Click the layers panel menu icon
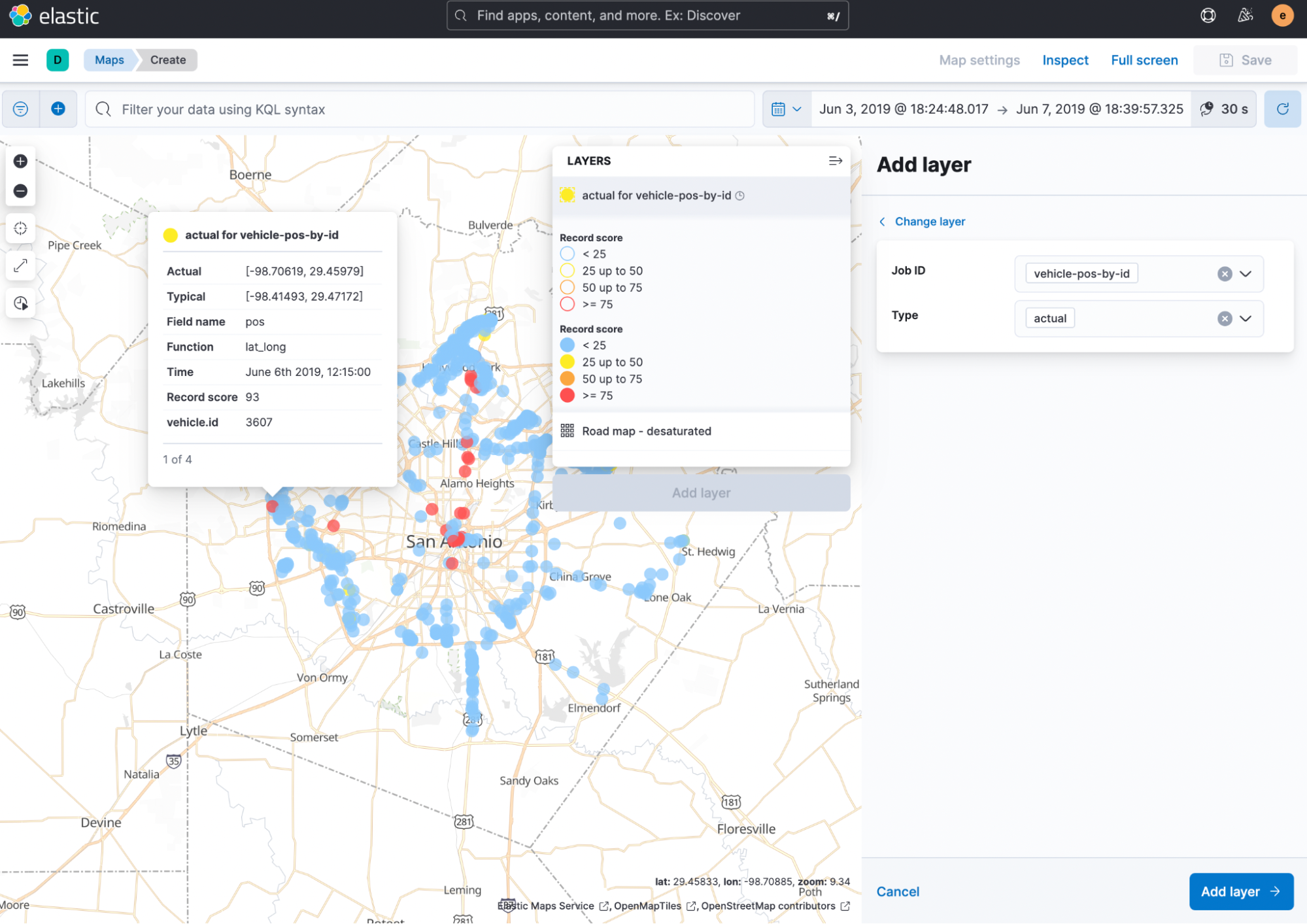The height and width of the screenshot is (924, 1307). click(836, 160)
